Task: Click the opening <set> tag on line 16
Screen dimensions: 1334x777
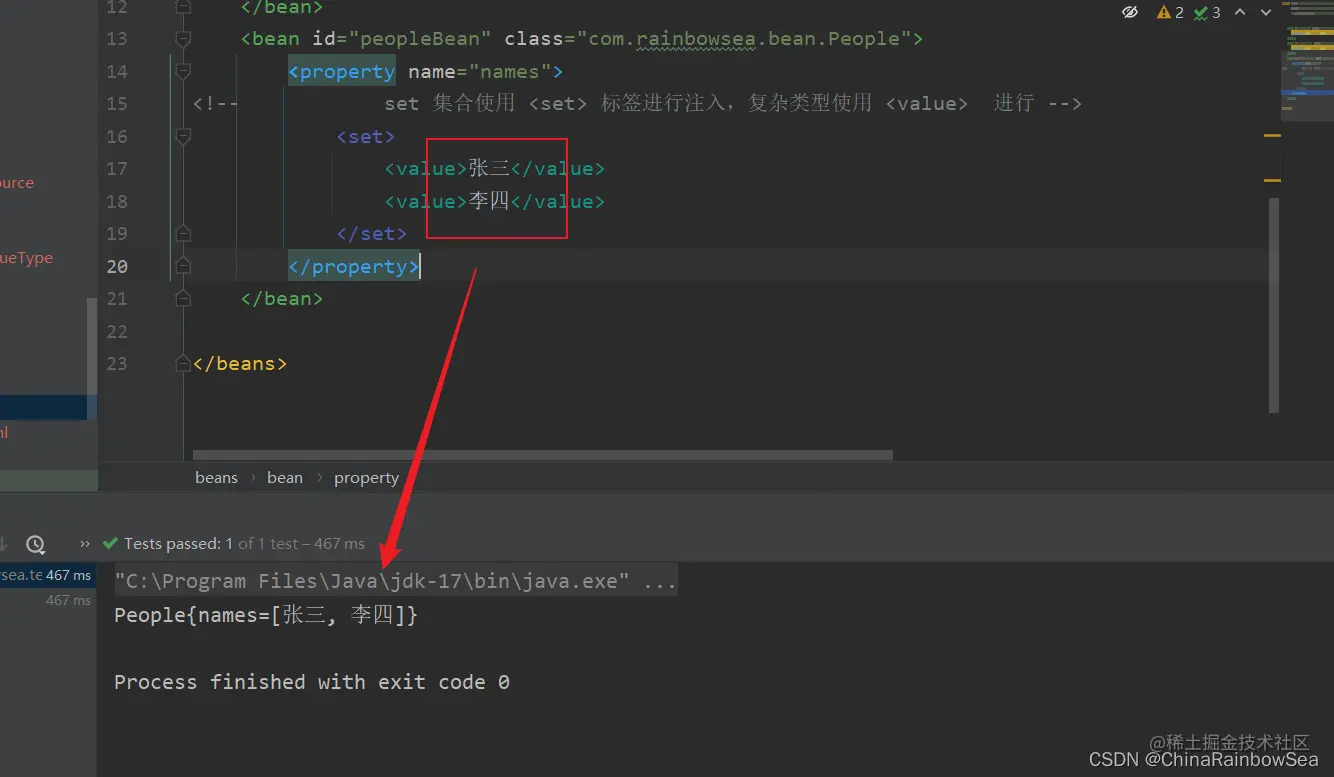Action: (x=366, y=137)
